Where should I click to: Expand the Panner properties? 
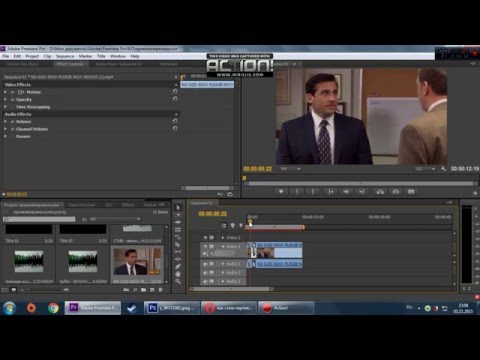coord(5,136)
